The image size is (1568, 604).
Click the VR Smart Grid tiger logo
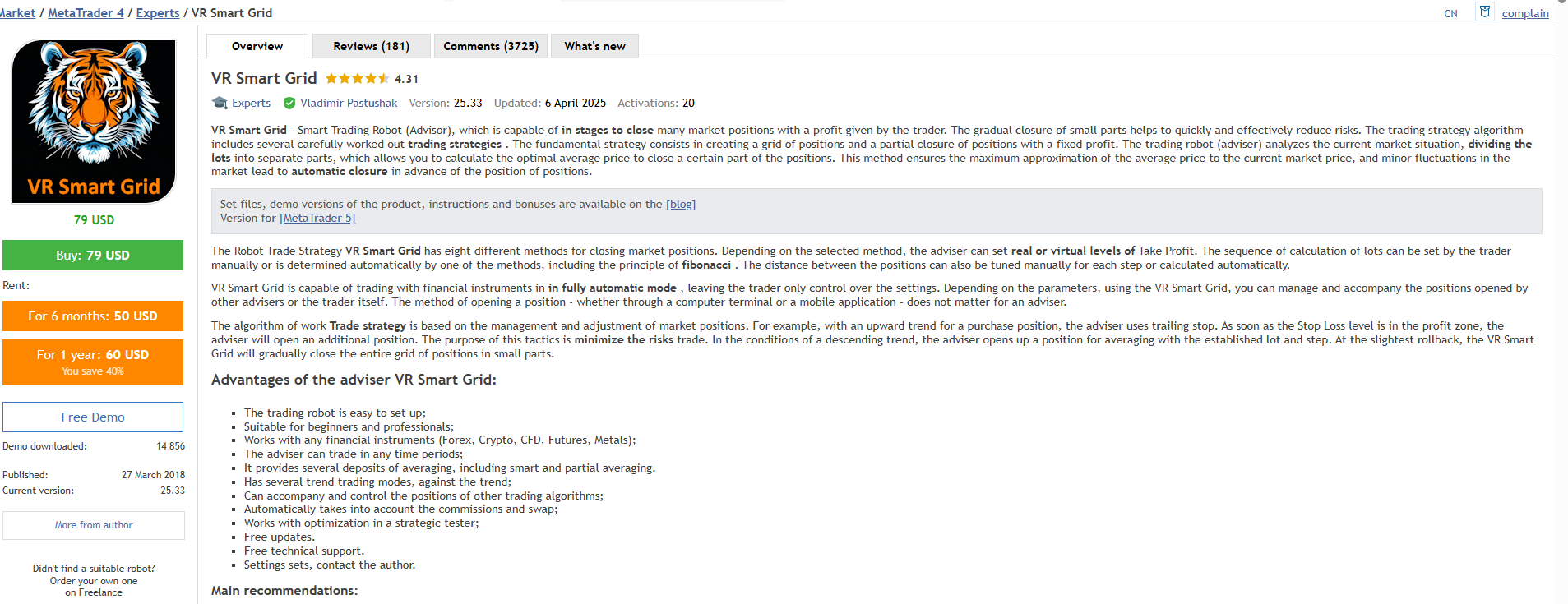tap(94, 122)
